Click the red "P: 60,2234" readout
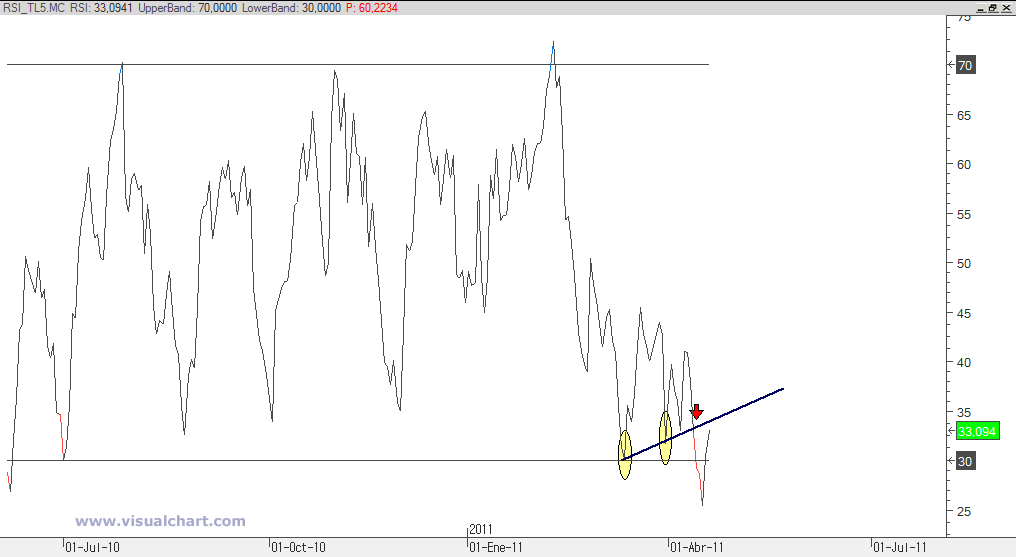 (371, 8)
